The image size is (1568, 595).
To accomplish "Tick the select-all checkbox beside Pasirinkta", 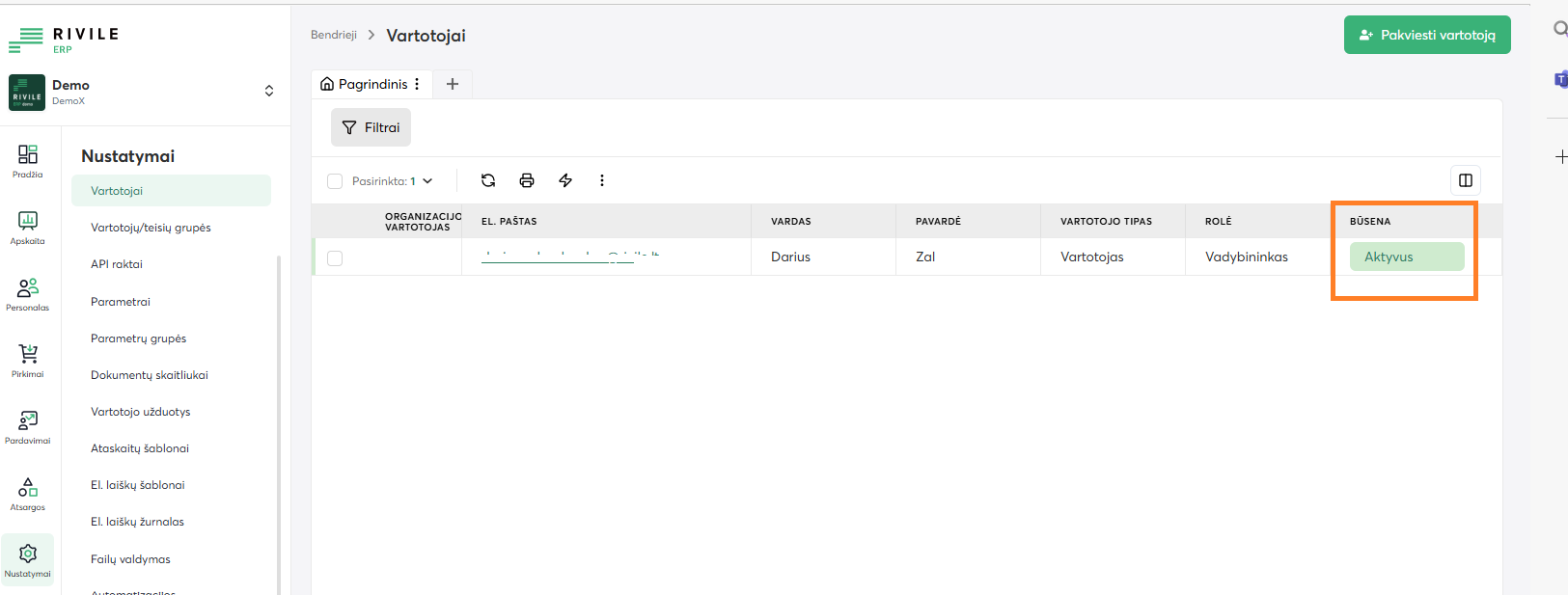I will [x=335, y=181].
